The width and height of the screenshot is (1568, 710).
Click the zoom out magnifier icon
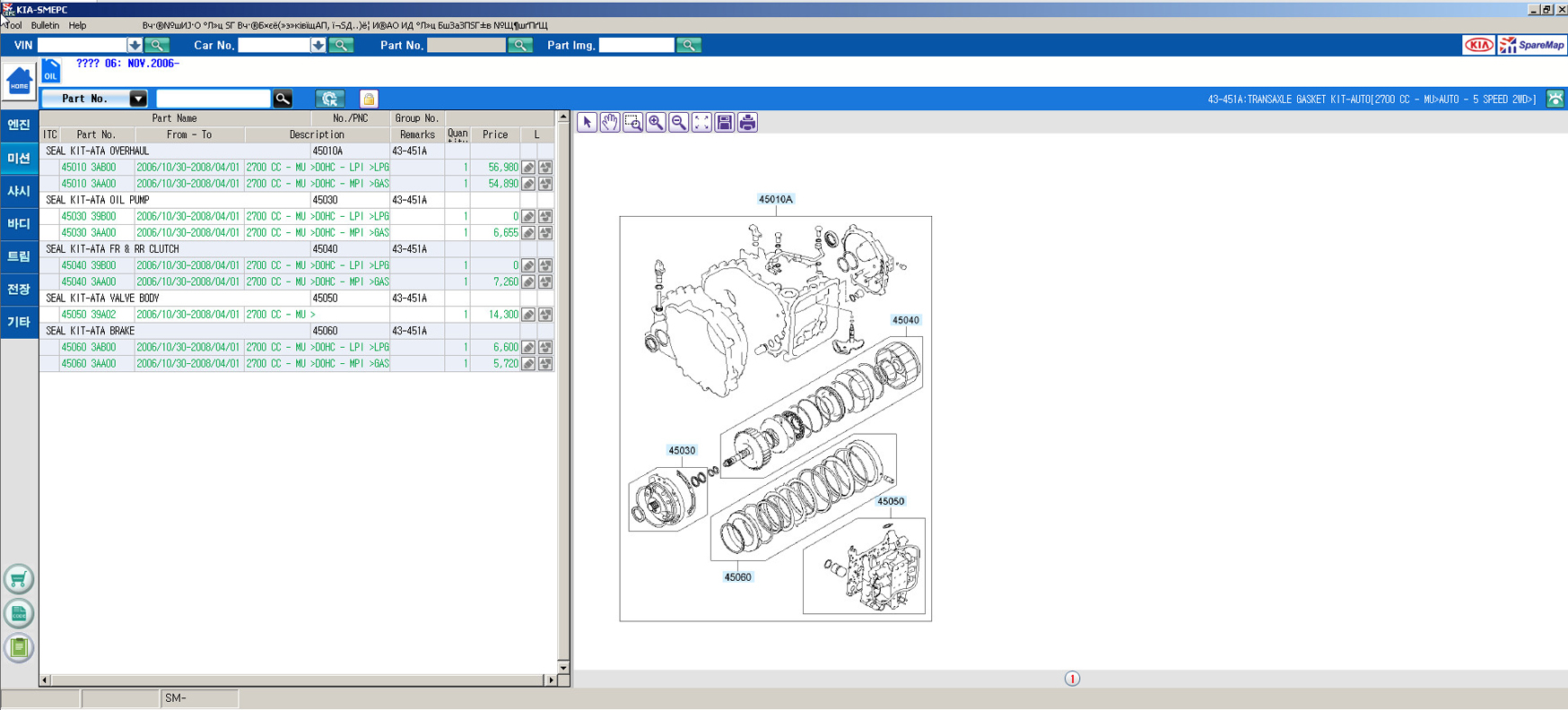click(679, 123)
